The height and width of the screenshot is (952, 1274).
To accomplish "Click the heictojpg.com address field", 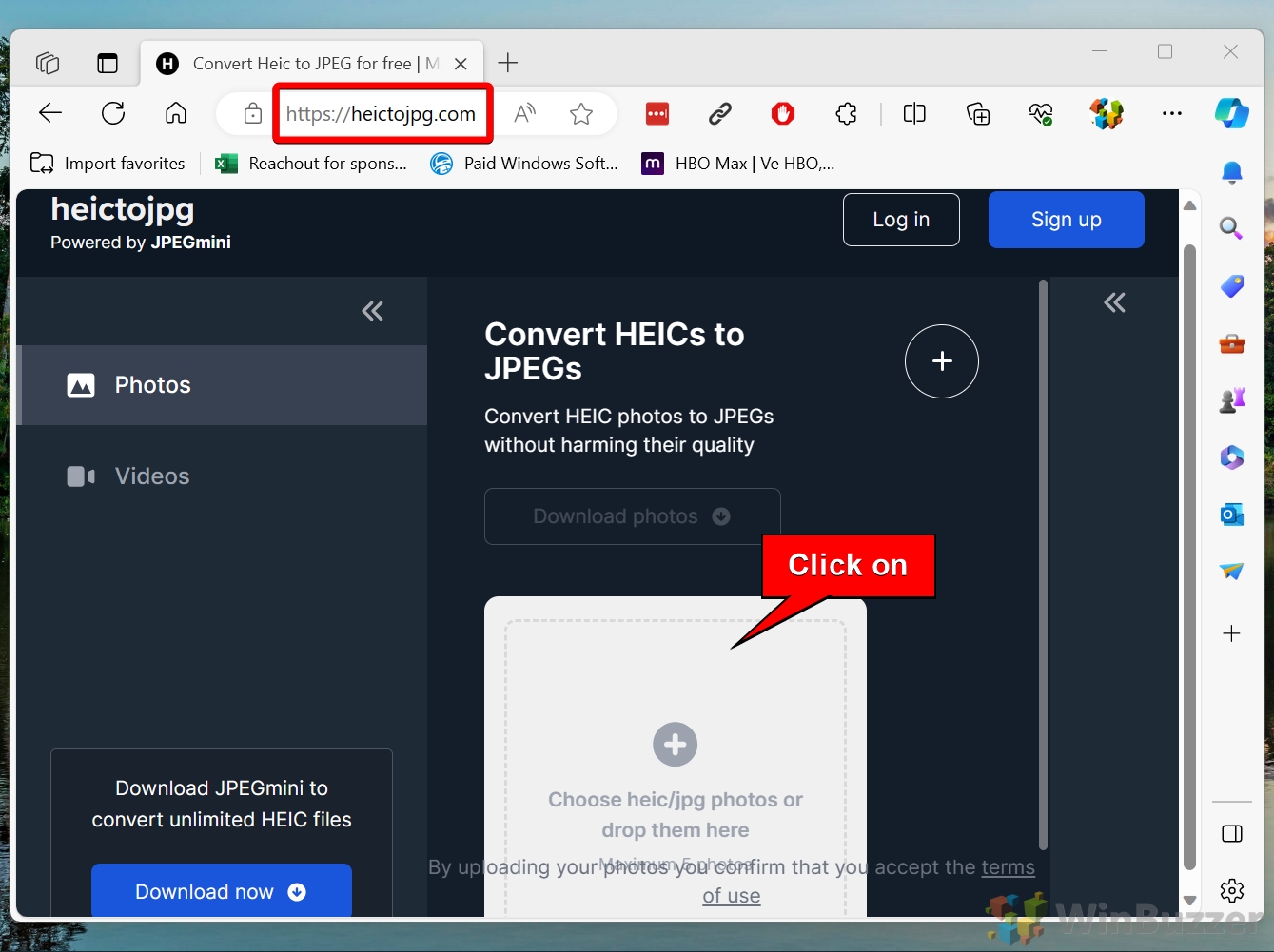I will coord(382,114).
